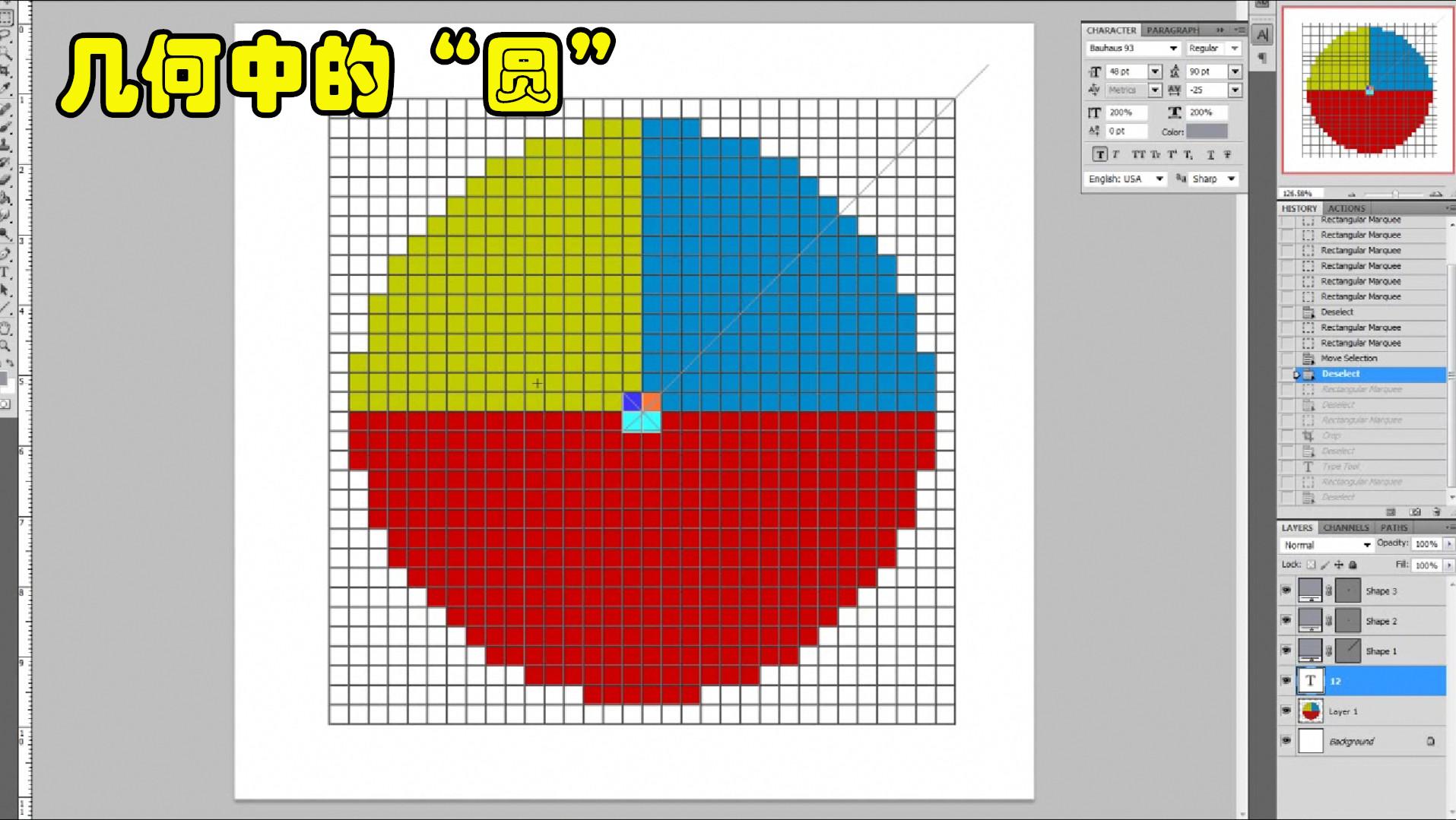Toggle Strikethrough text style

1227,154
